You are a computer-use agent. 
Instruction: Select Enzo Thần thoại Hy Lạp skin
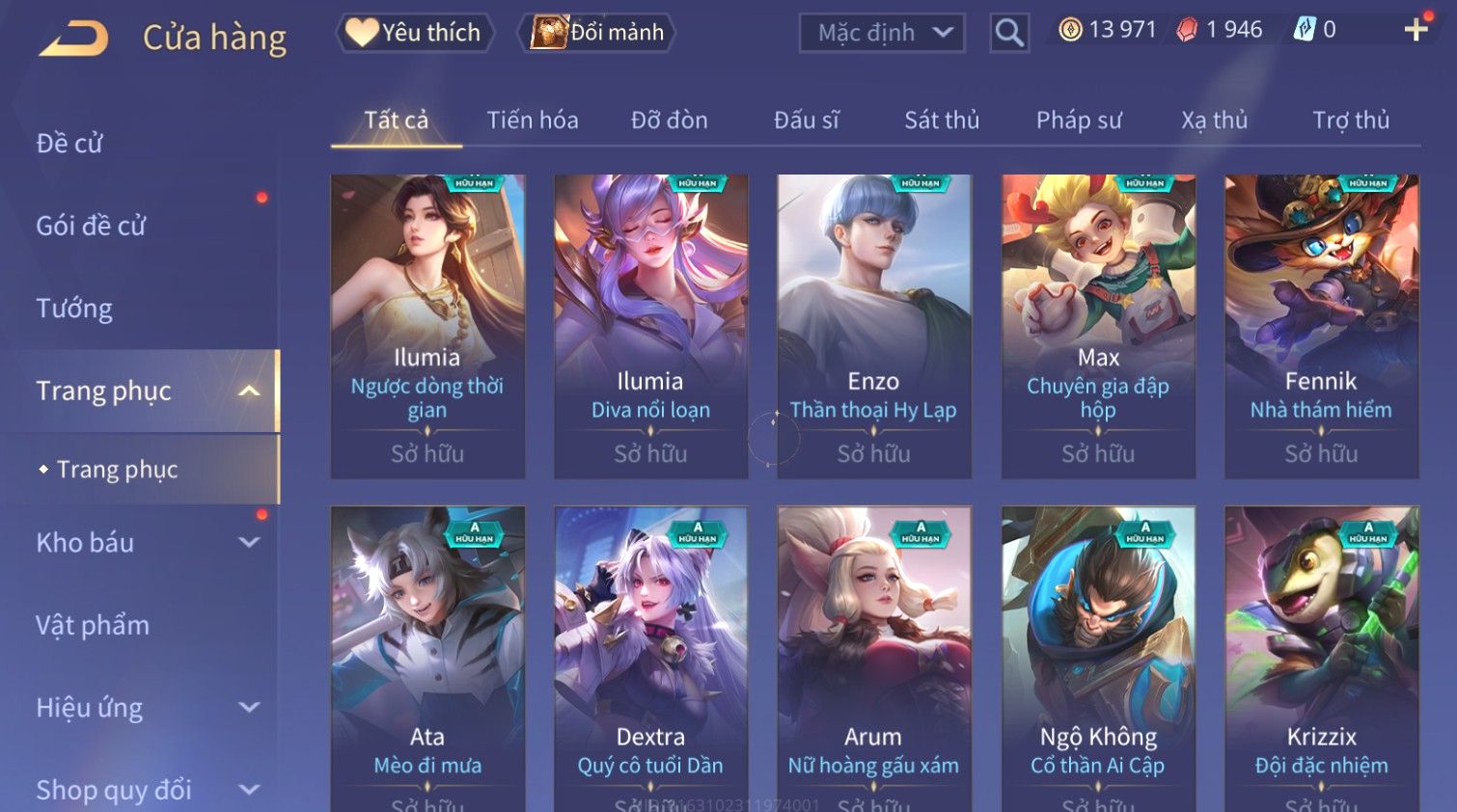pyautogui.click(x=873, y=327)
